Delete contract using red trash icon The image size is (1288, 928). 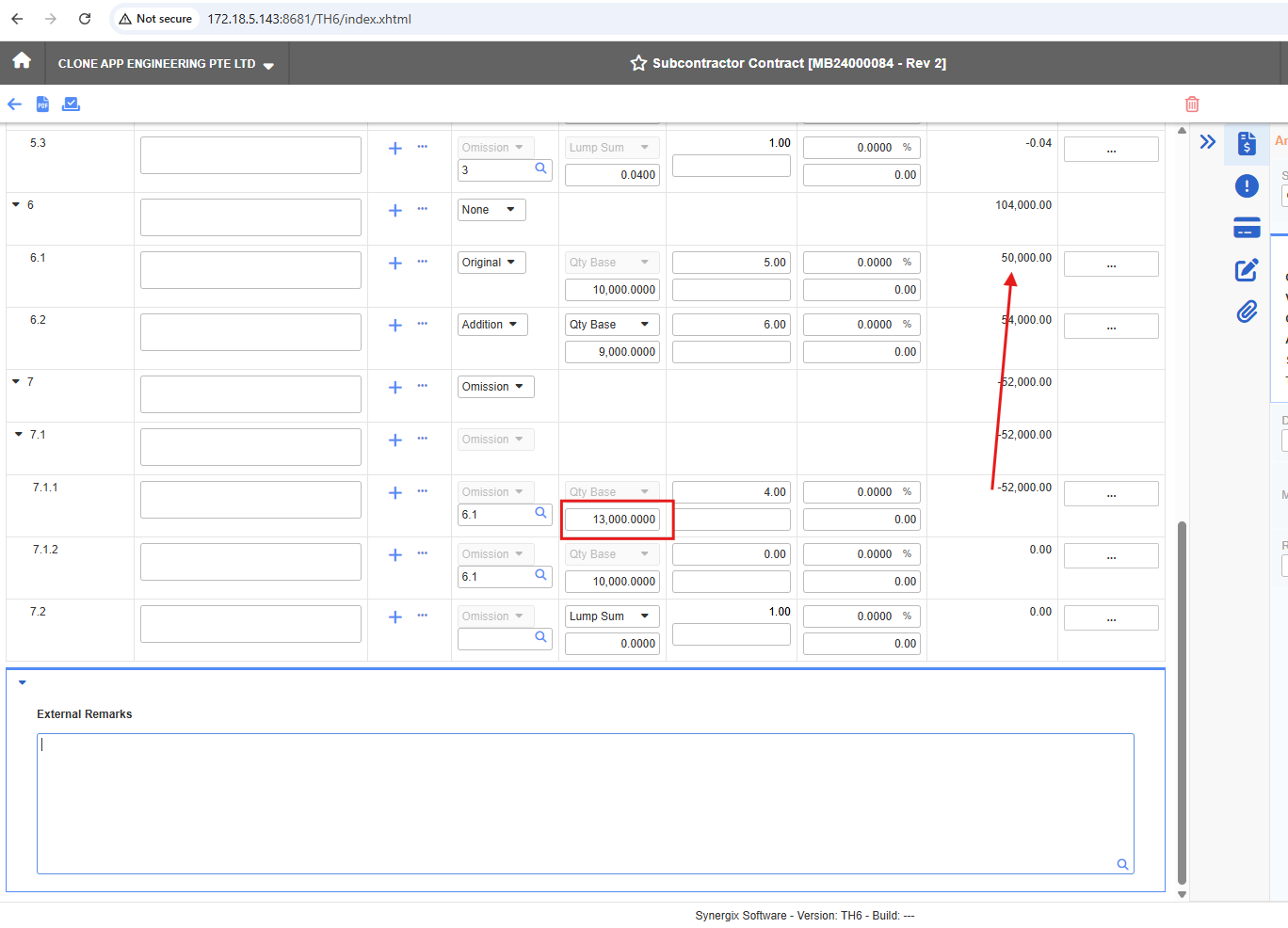click(x=1192, y=104)
